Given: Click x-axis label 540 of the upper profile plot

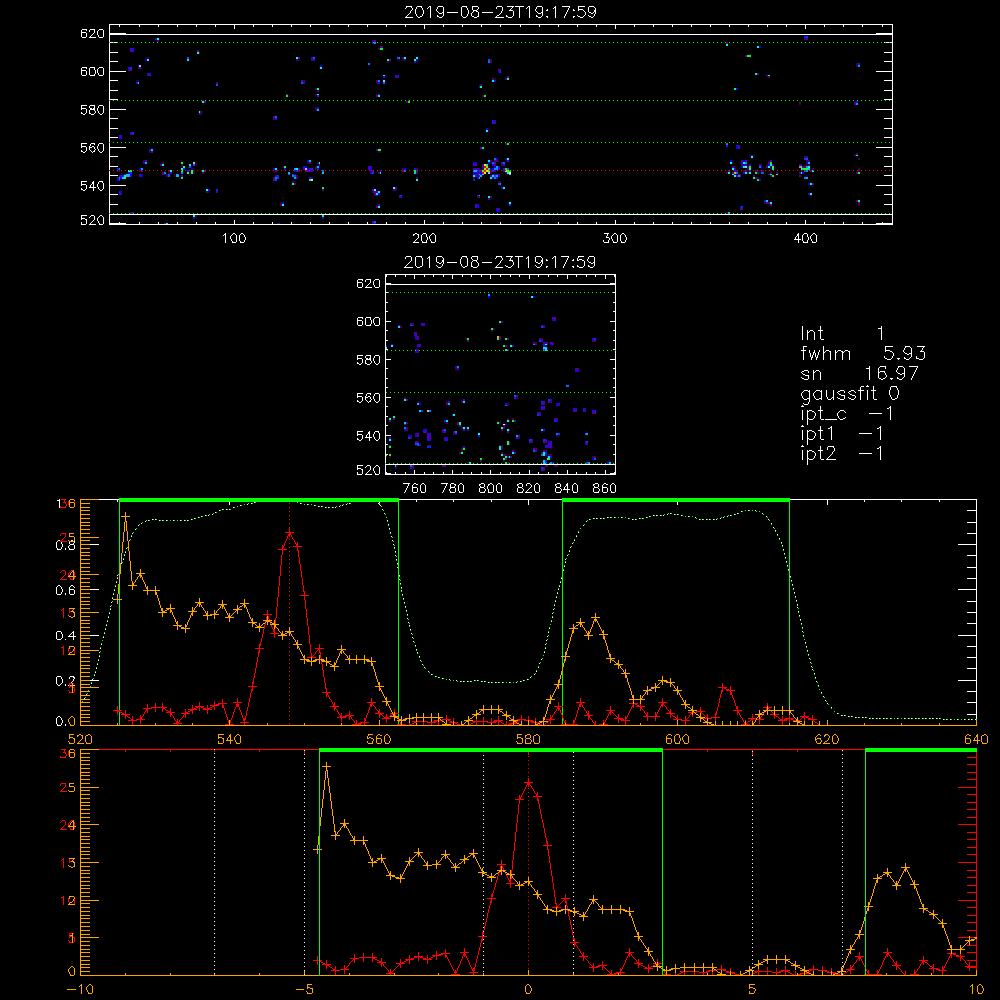Looking at the screenshot, I should point(230,739).
